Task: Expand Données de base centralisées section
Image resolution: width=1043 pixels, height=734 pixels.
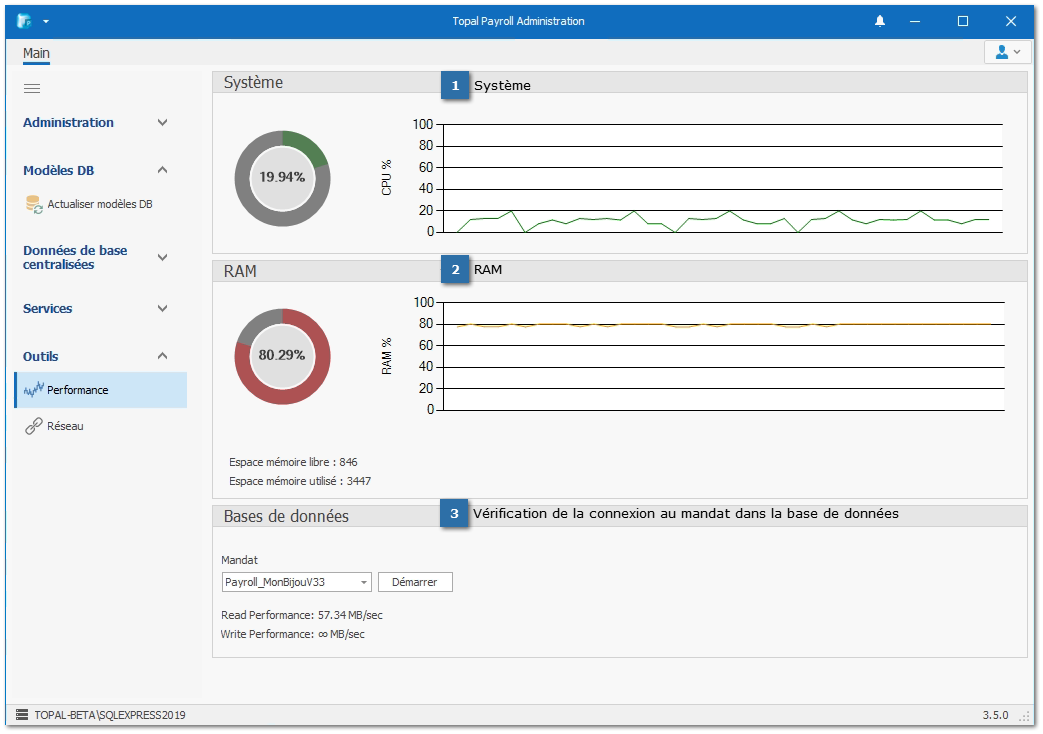Action: pyautogui.click(x=163, y=257)
